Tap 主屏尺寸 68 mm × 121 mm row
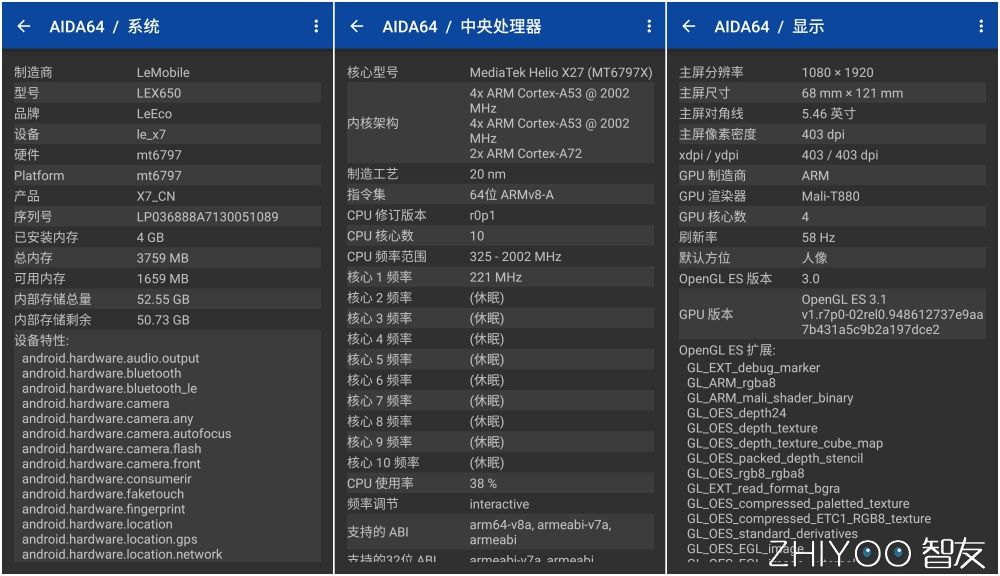The height and width of the screenshot is (576, 1000). (x=832, y=92)
